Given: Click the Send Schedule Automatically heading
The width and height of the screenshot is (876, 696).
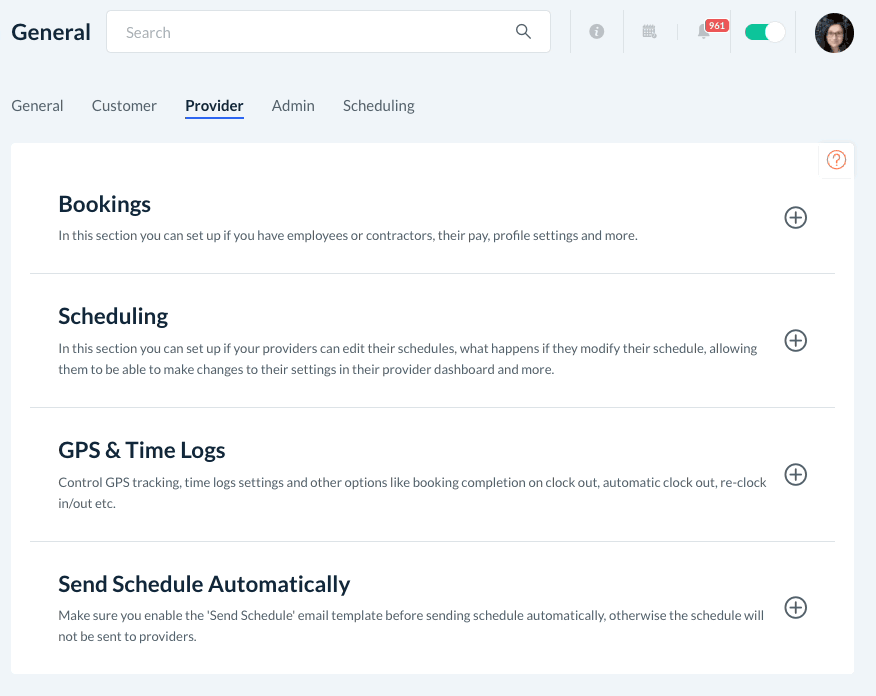Looking at the screenshot, I should click(x=204, y=584).
